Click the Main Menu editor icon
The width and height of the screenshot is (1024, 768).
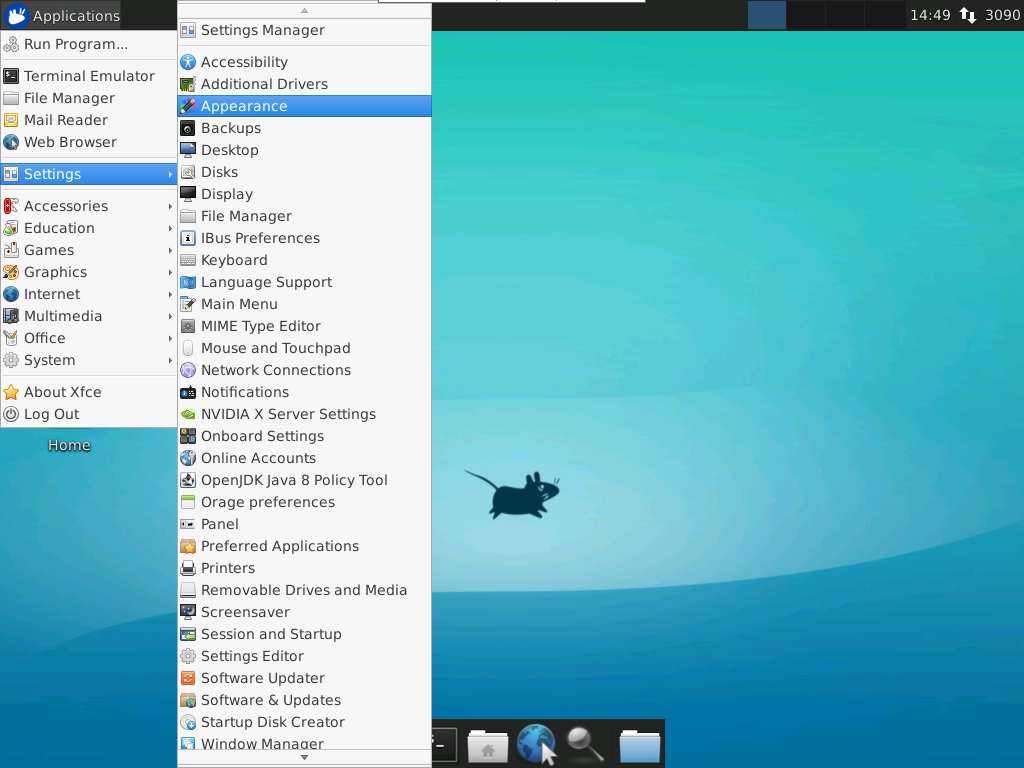(x=188, y=304)
